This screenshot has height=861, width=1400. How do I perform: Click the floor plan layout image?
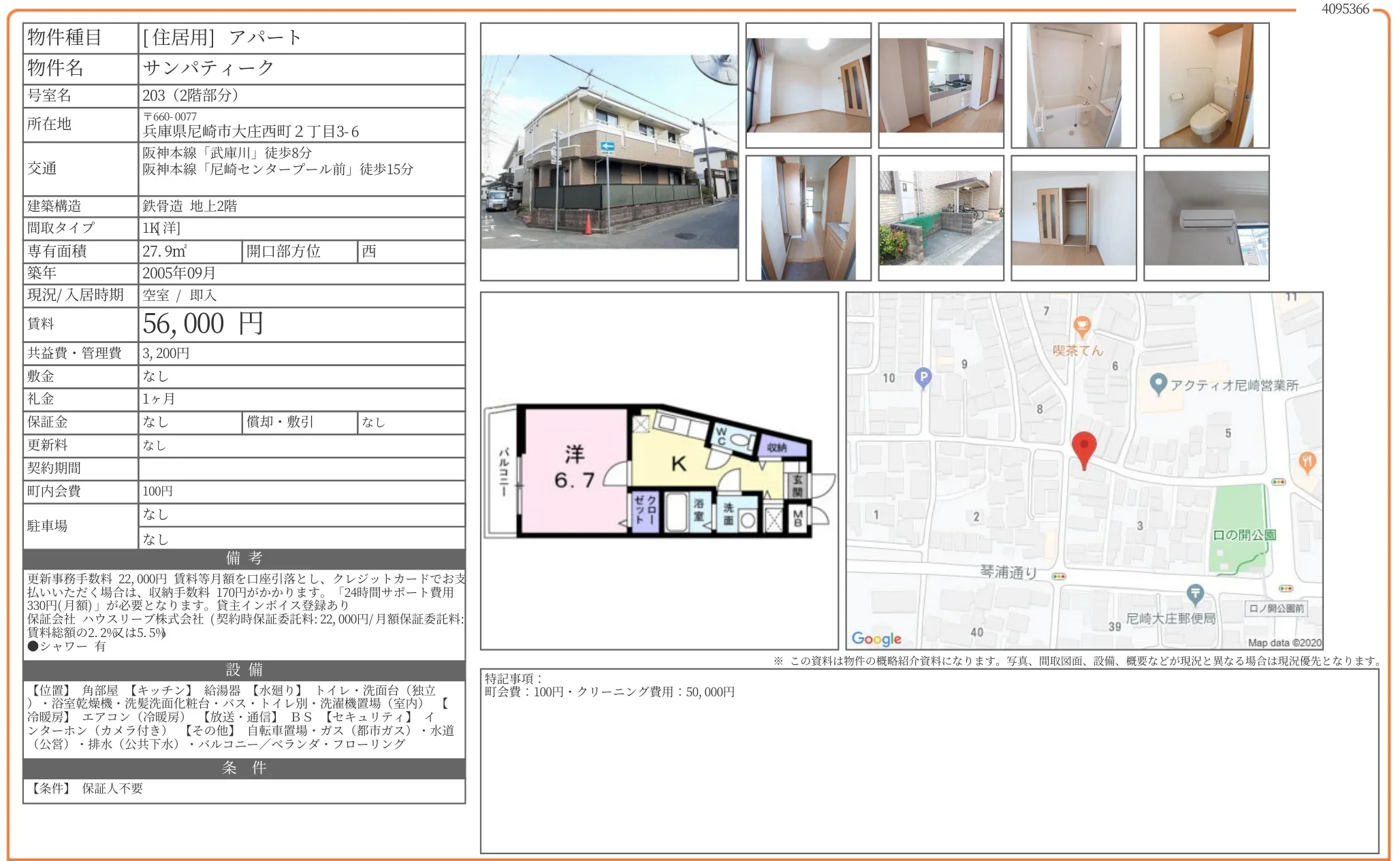click(658, 471)
